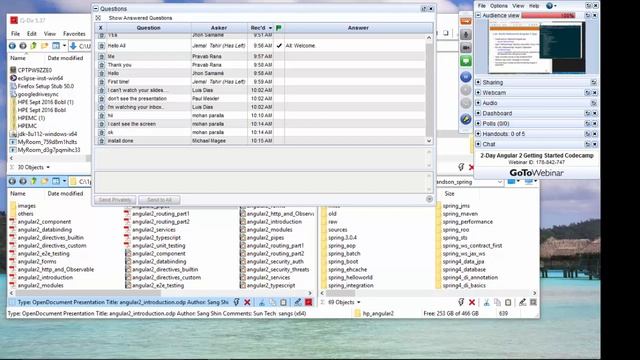Click red X delete icon in lower-left pane toolbar

tap(247, 302)
